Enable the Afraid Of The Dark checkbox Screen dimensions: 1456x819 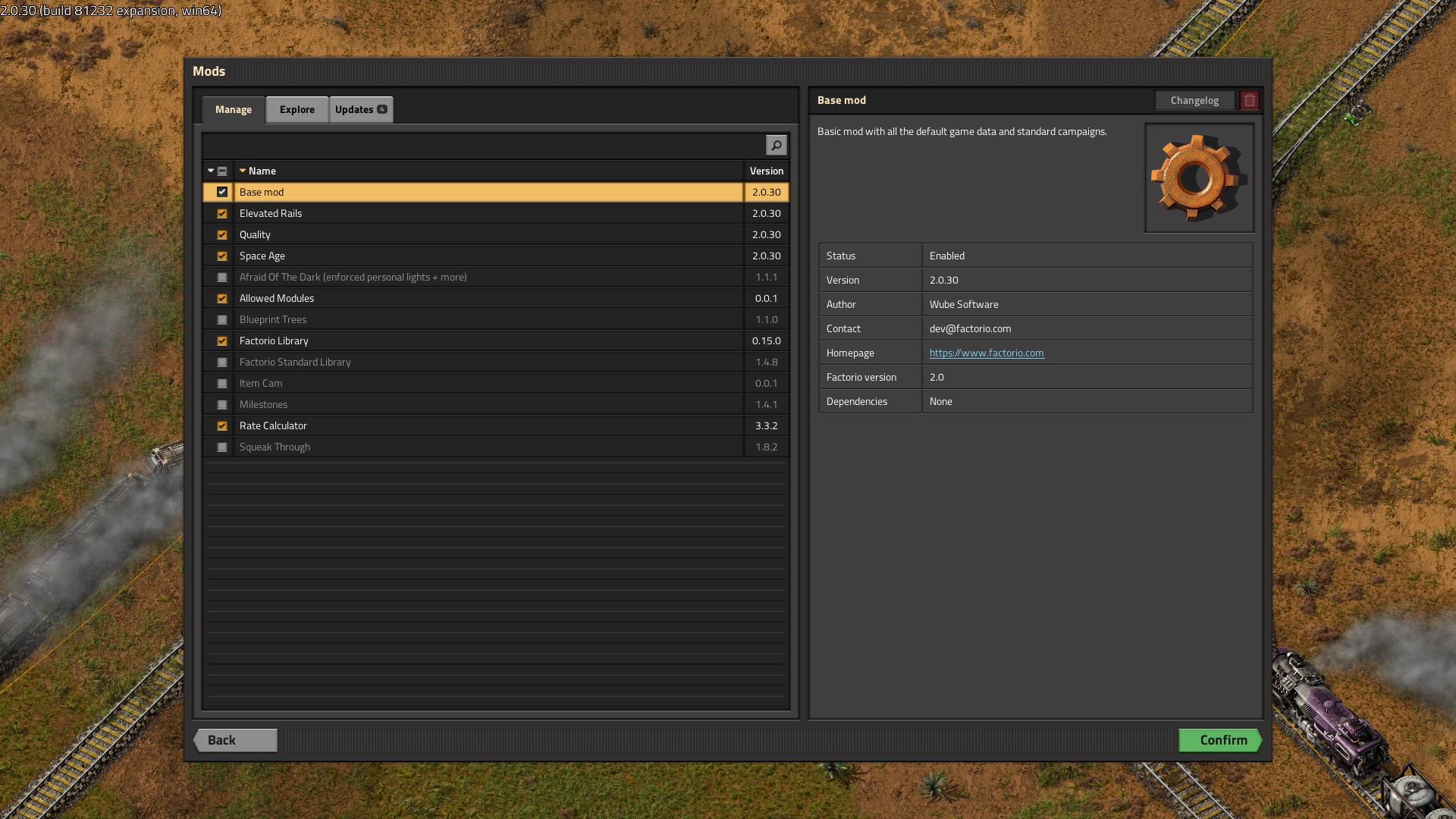click(222, 277)
